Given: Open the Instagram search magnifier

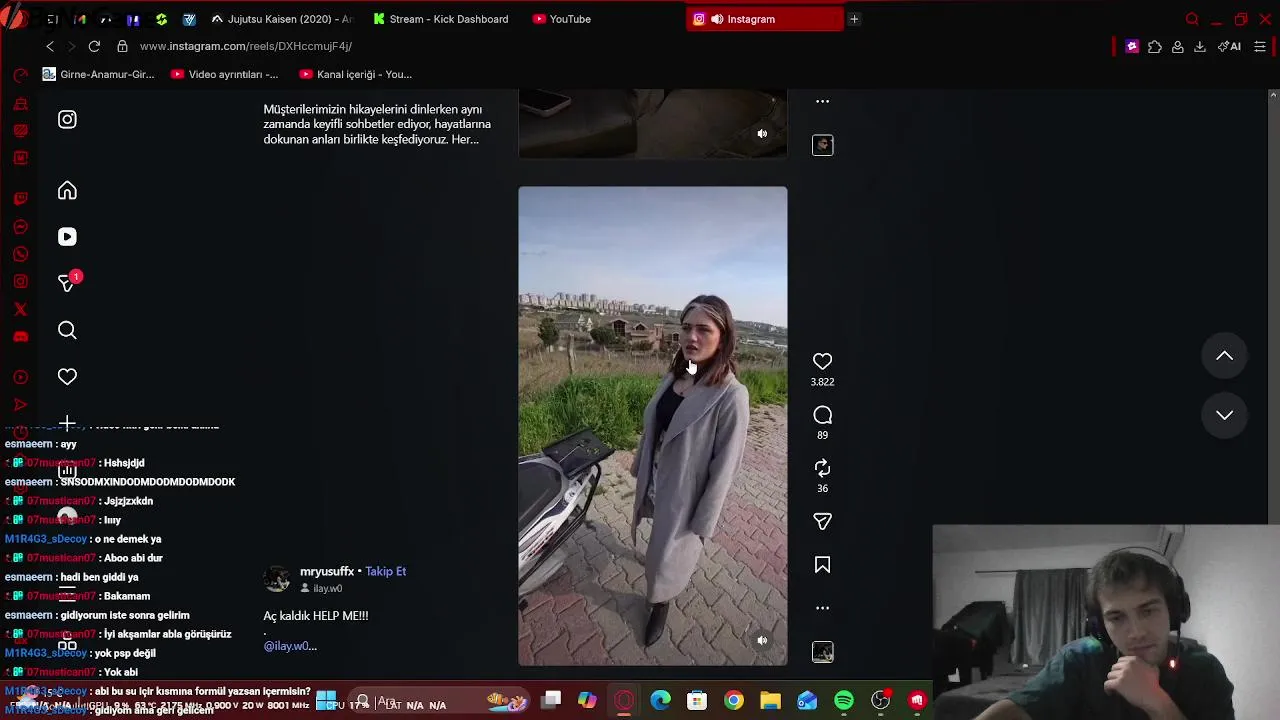Looking at the screenshot, I should point(67,330).
